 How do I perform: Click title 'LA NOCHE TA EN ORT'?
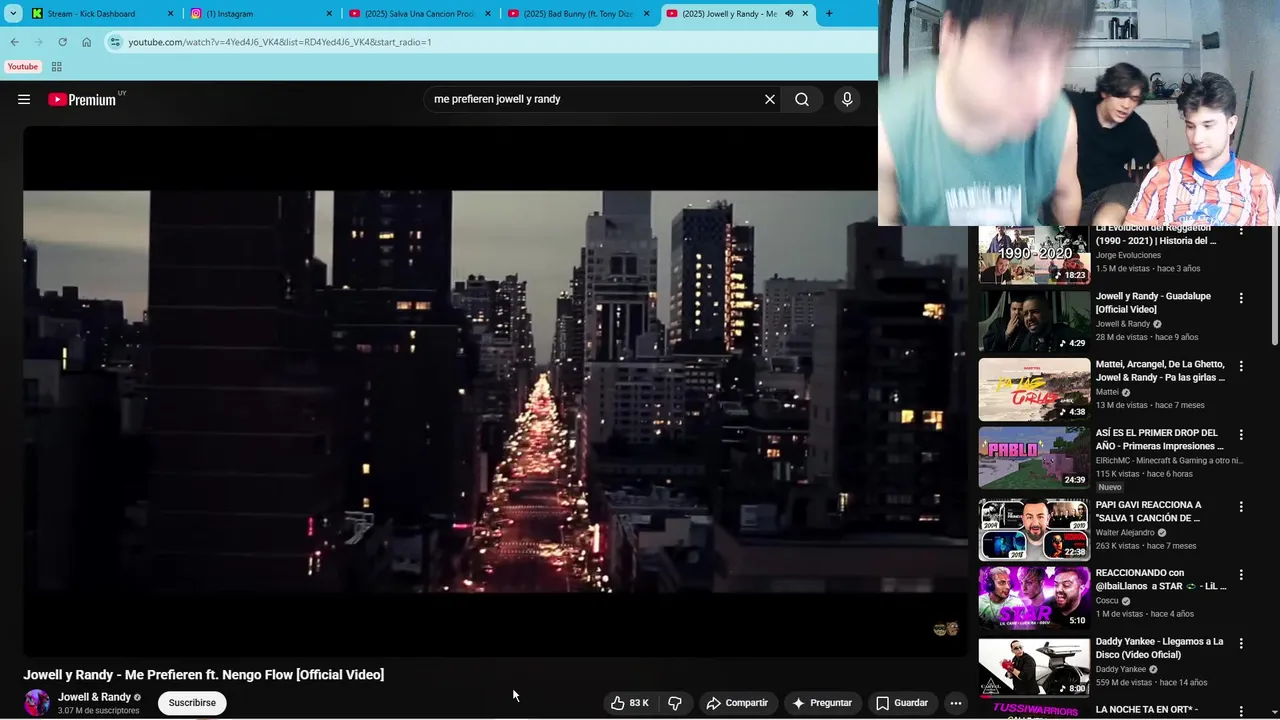pyautogui.click(x=1146, y=710)
